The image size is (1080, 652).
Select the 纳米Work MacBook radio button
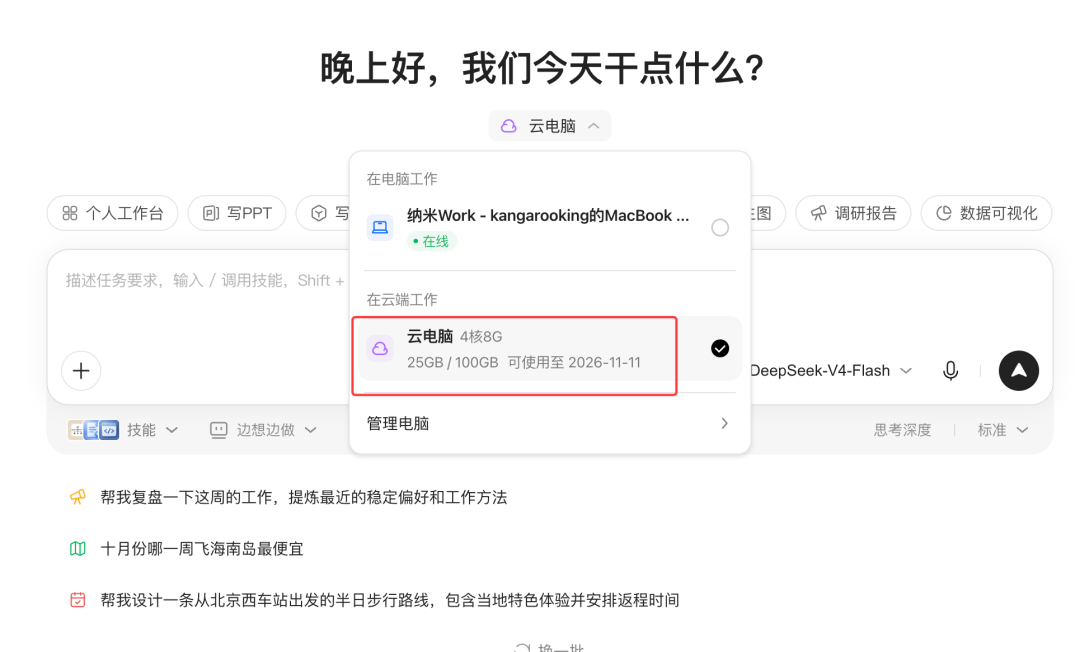click(x=720, y=227)
